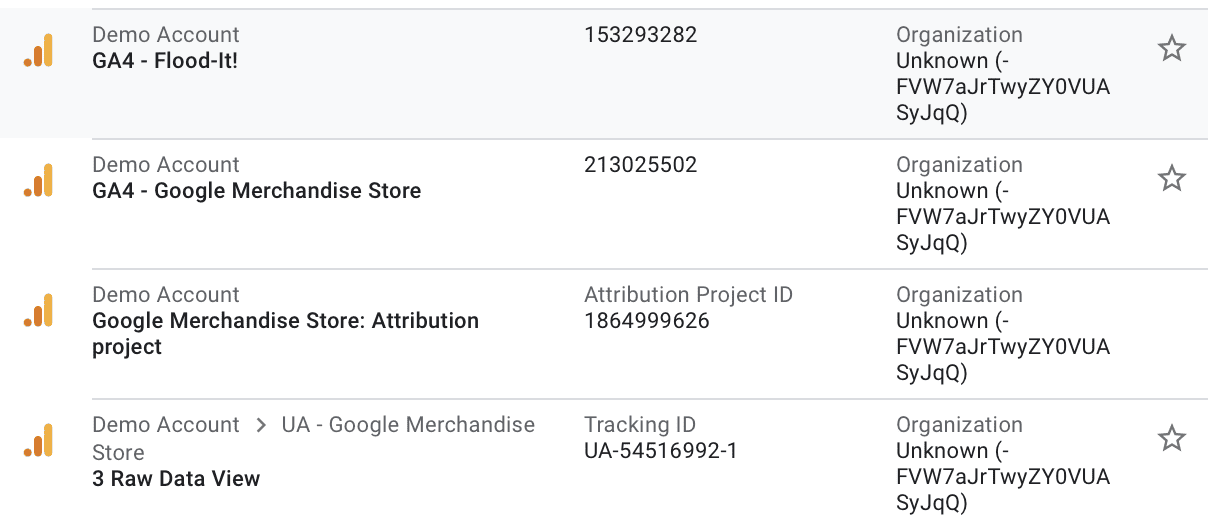This screenshot has height=526, width=1208.
Task: Click Analytics icon beside 3 Raw Data View
Action: click(38, 442)
